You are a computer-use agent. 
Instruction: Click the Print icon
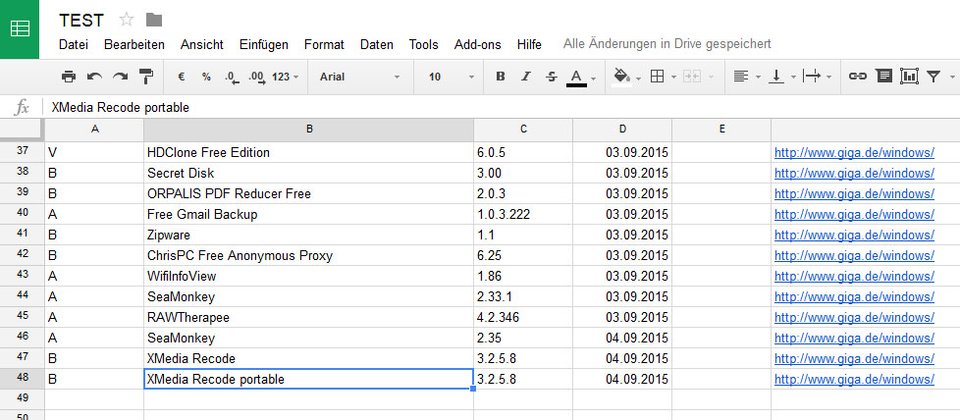click(x=69, y=77)
